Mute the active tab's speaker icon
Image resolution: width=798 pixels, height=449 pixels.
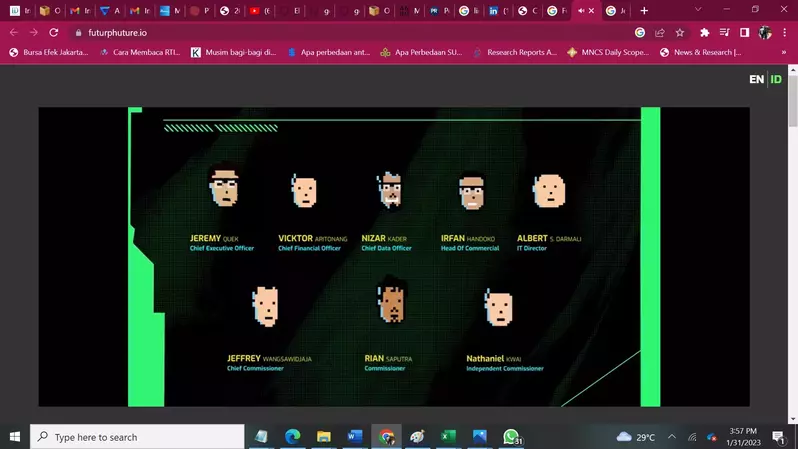point(581,11)
